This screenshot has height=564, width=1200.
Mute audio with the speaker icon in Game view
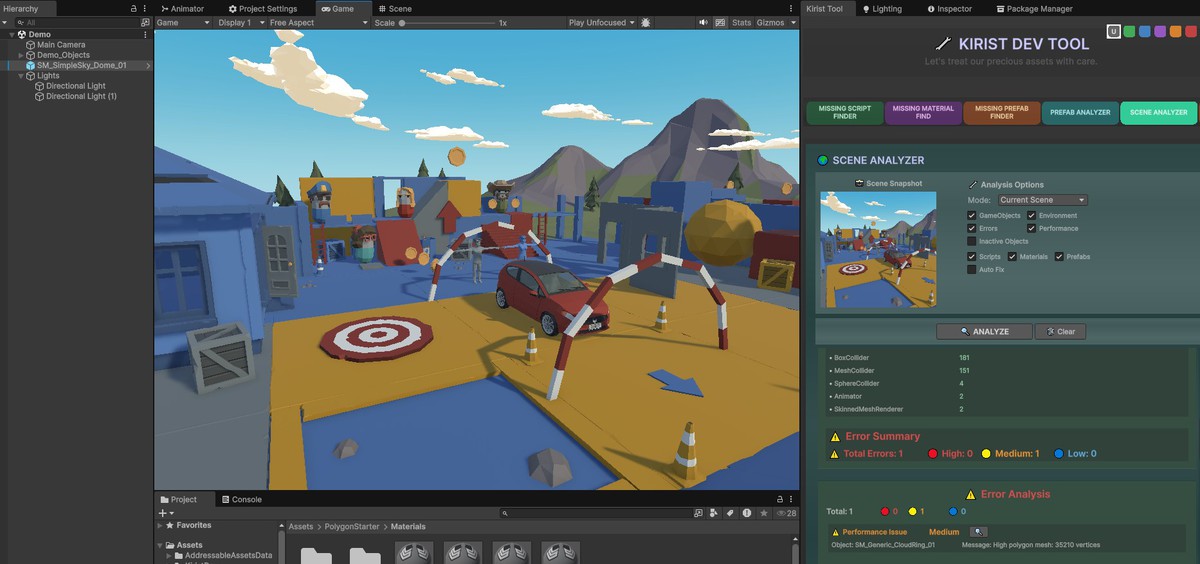[x=704, y=22]
